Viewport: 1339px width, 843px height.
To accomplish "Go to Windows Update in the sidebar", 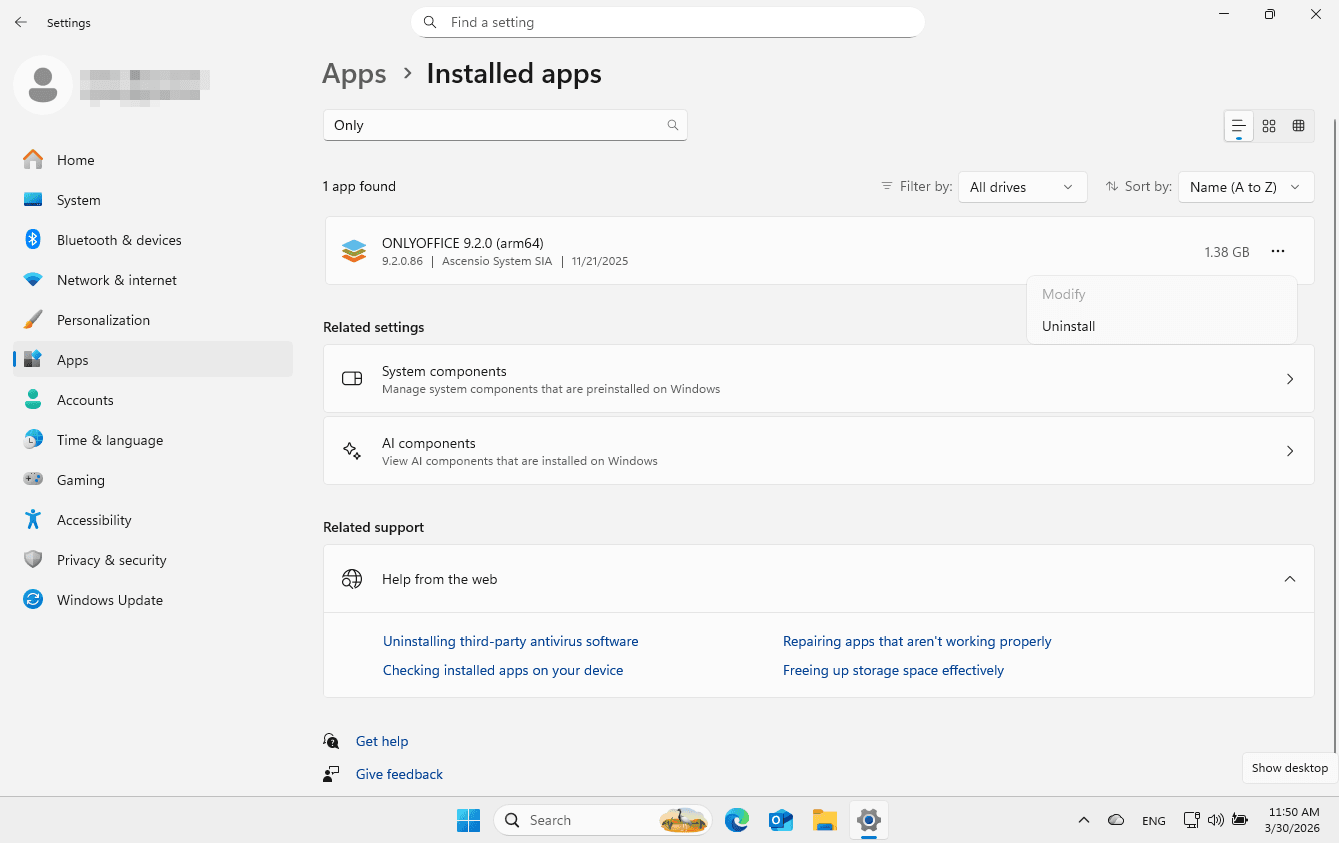I will point(109,600).
